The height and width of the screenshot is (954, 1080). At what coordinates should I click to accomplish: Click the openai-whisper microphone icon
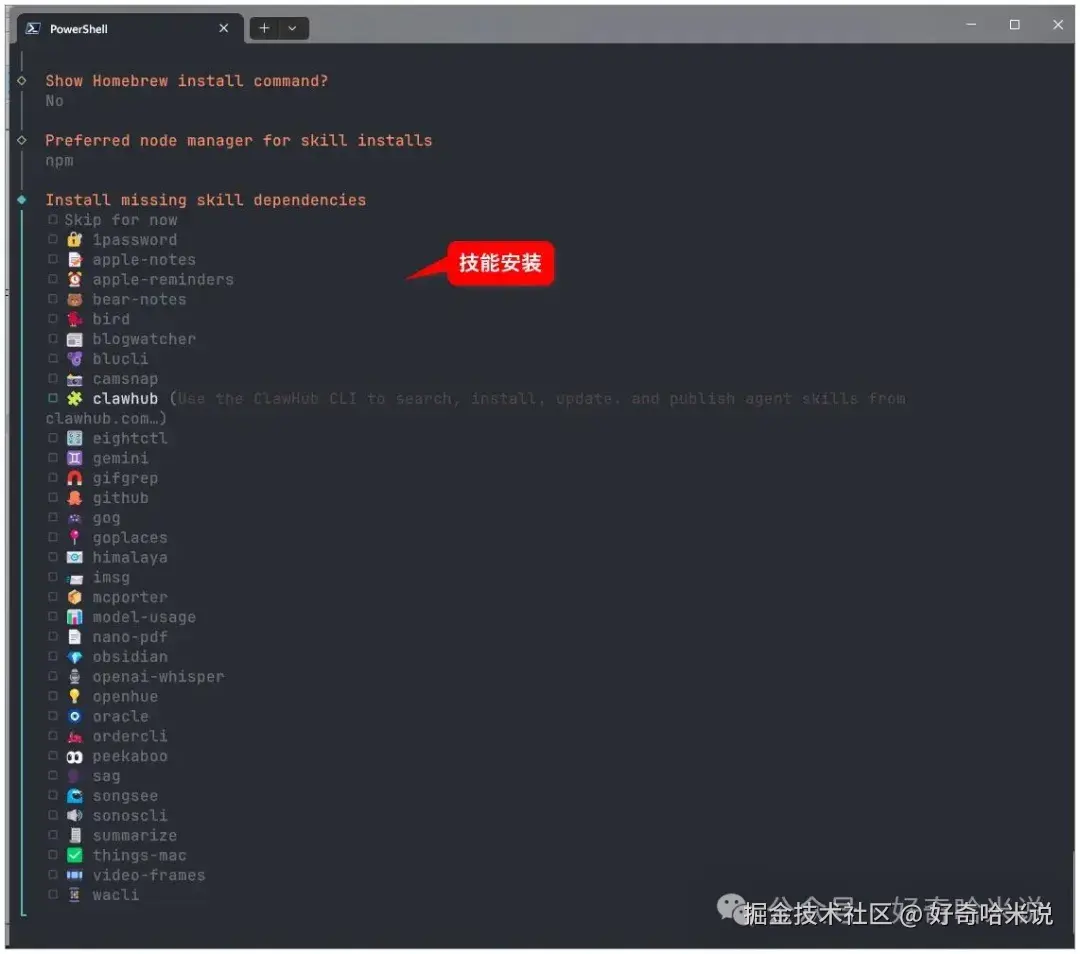[74, 677]
